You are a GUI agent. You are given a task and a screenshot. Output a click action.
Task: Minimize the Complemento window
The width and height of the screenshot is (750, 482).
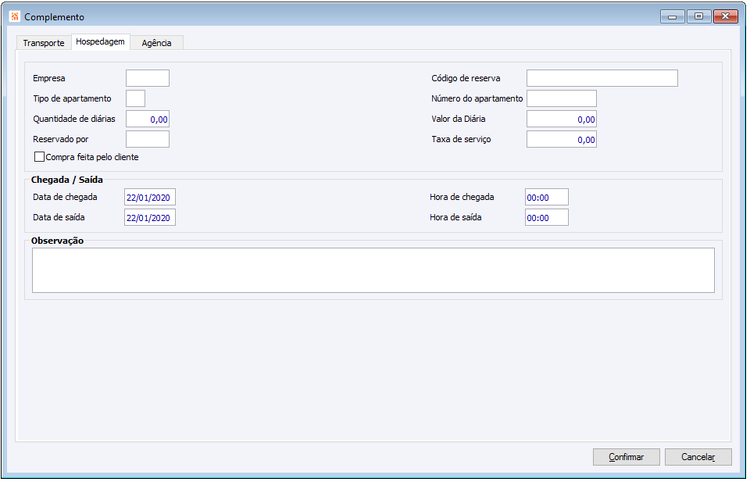[673, 17]
